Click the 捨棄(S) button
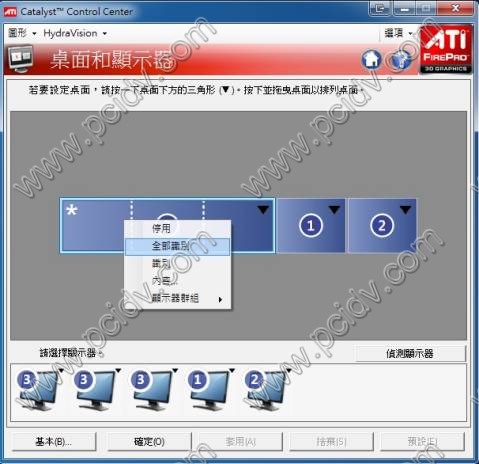The width and height of the screenshot is (479, 464). [x=331, y=442]
